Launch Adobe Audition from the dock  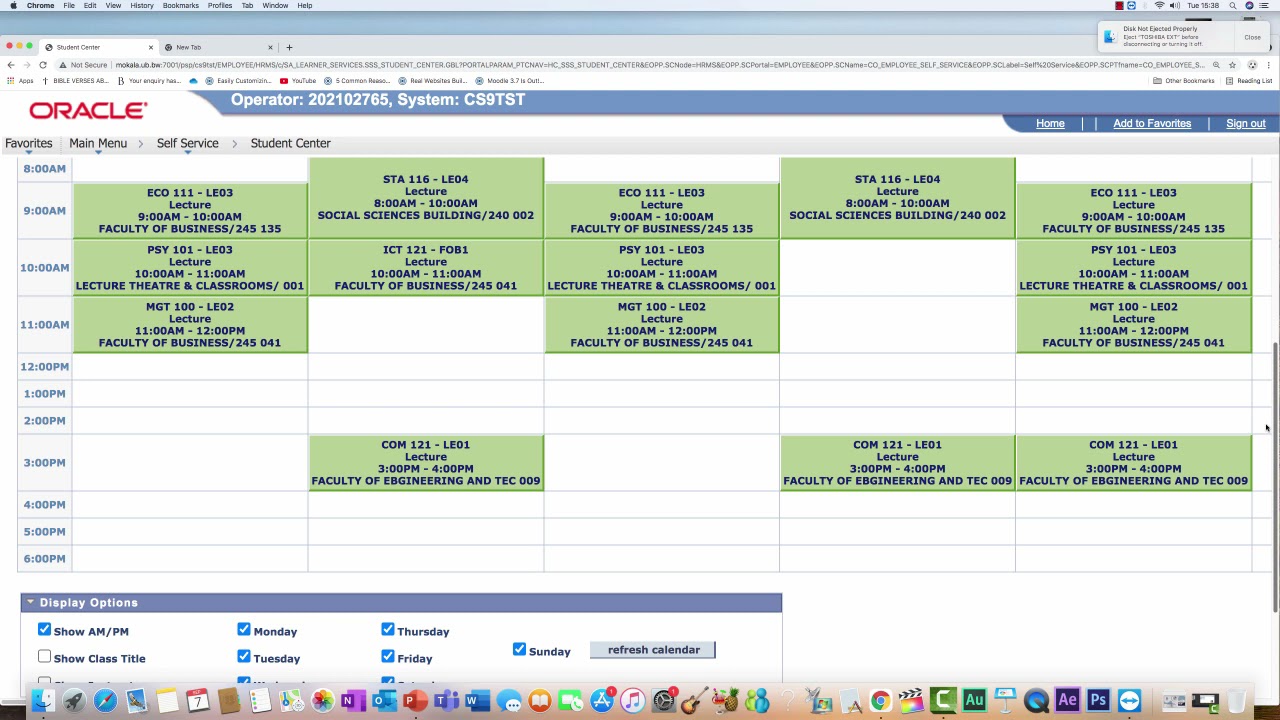pyautogui.click(x=974, y=701)
